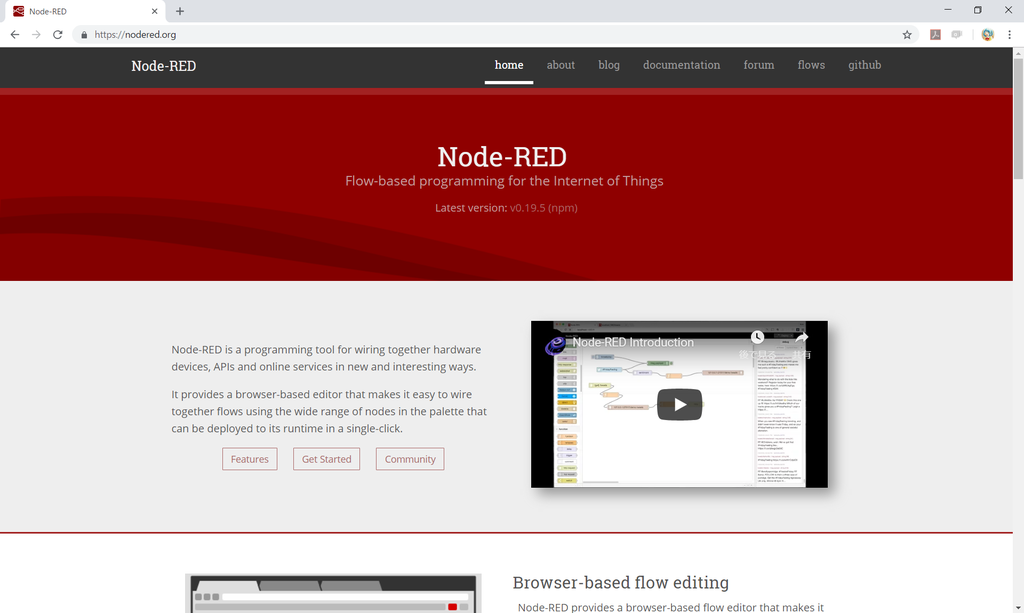The height and width of the screenshot is (613, 1024).
Task: Click the Flow-based programming tagline text
Action: [504, 181]
